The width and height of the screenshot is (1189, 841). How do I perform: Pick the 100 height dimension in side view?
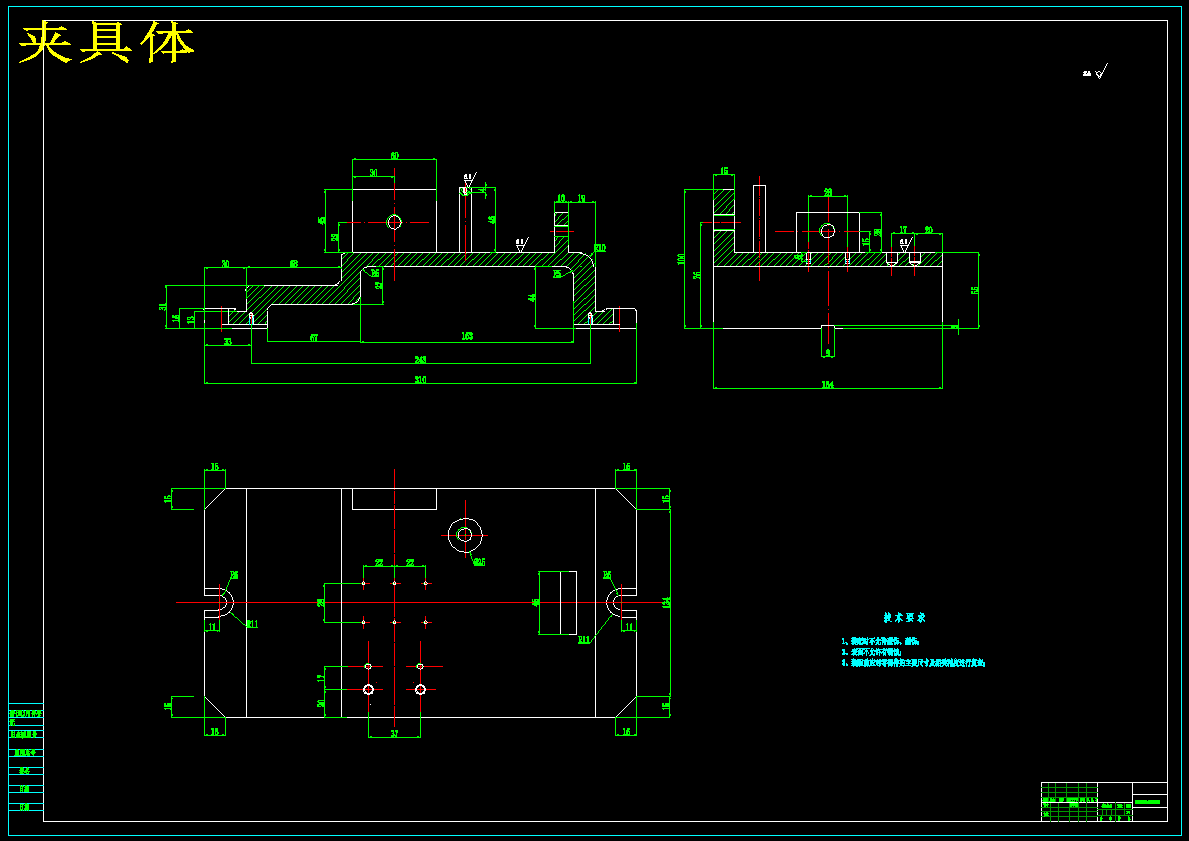[681, 259]
